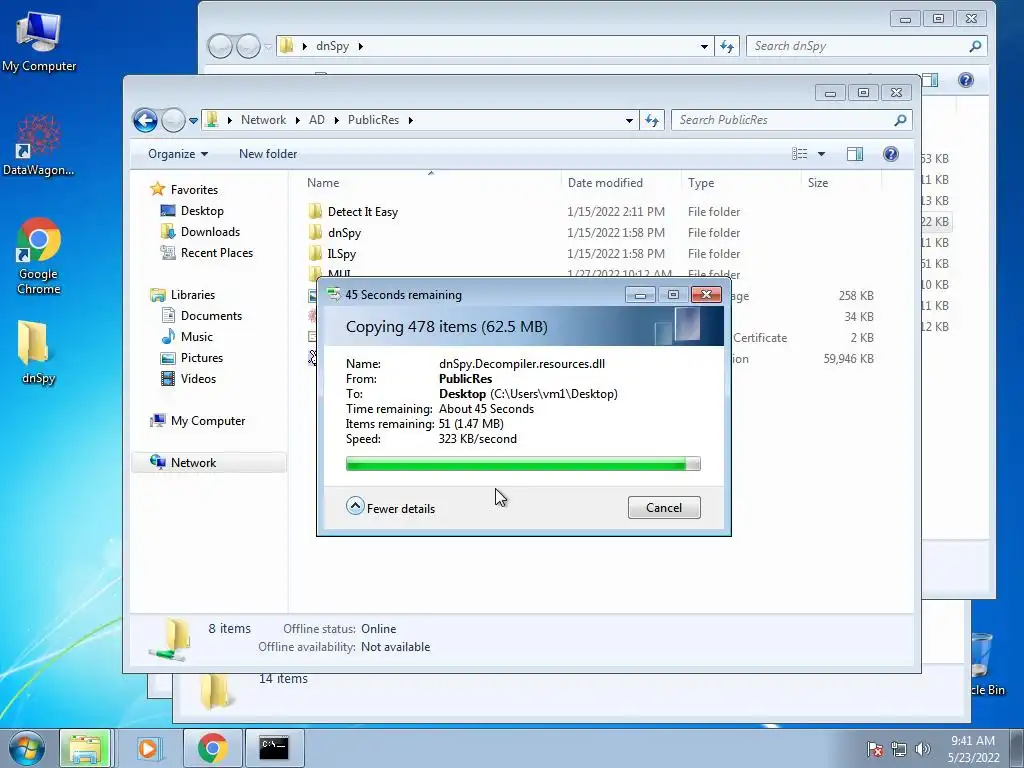Open Windows Media Player from taskbar
Viewport: 1024px width, 768px height.
tap(148, 748)
